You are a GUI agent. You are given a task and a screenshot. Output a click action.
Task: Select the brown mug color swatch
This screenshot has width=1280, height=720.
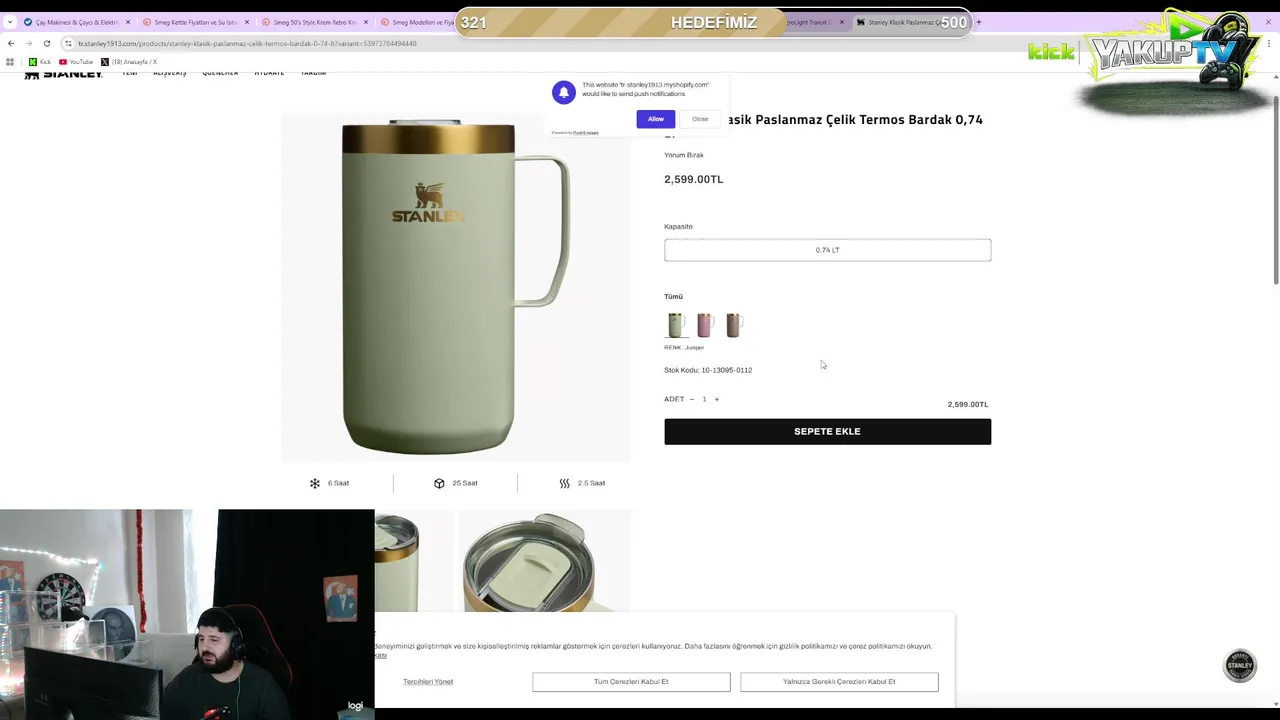click(x=734, y=325)
